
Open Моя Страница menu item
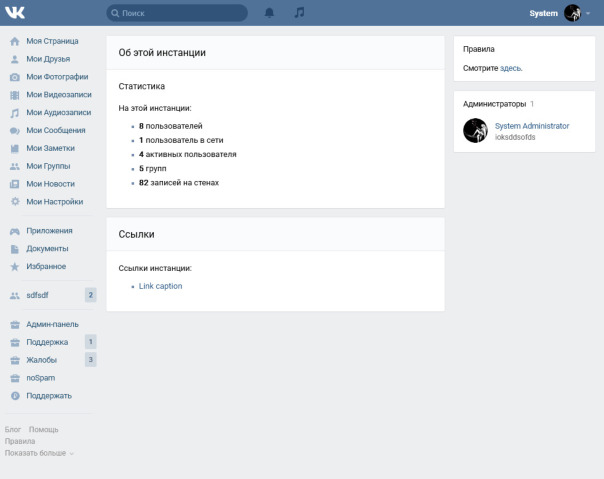point(52,41)
